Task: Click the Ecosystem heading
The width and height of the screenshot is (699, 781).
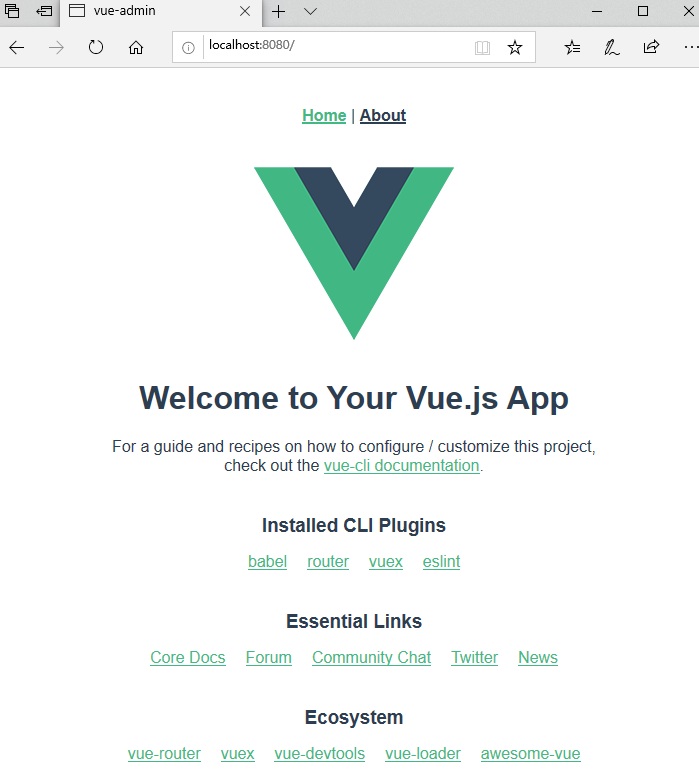Action: coord(354,718)
